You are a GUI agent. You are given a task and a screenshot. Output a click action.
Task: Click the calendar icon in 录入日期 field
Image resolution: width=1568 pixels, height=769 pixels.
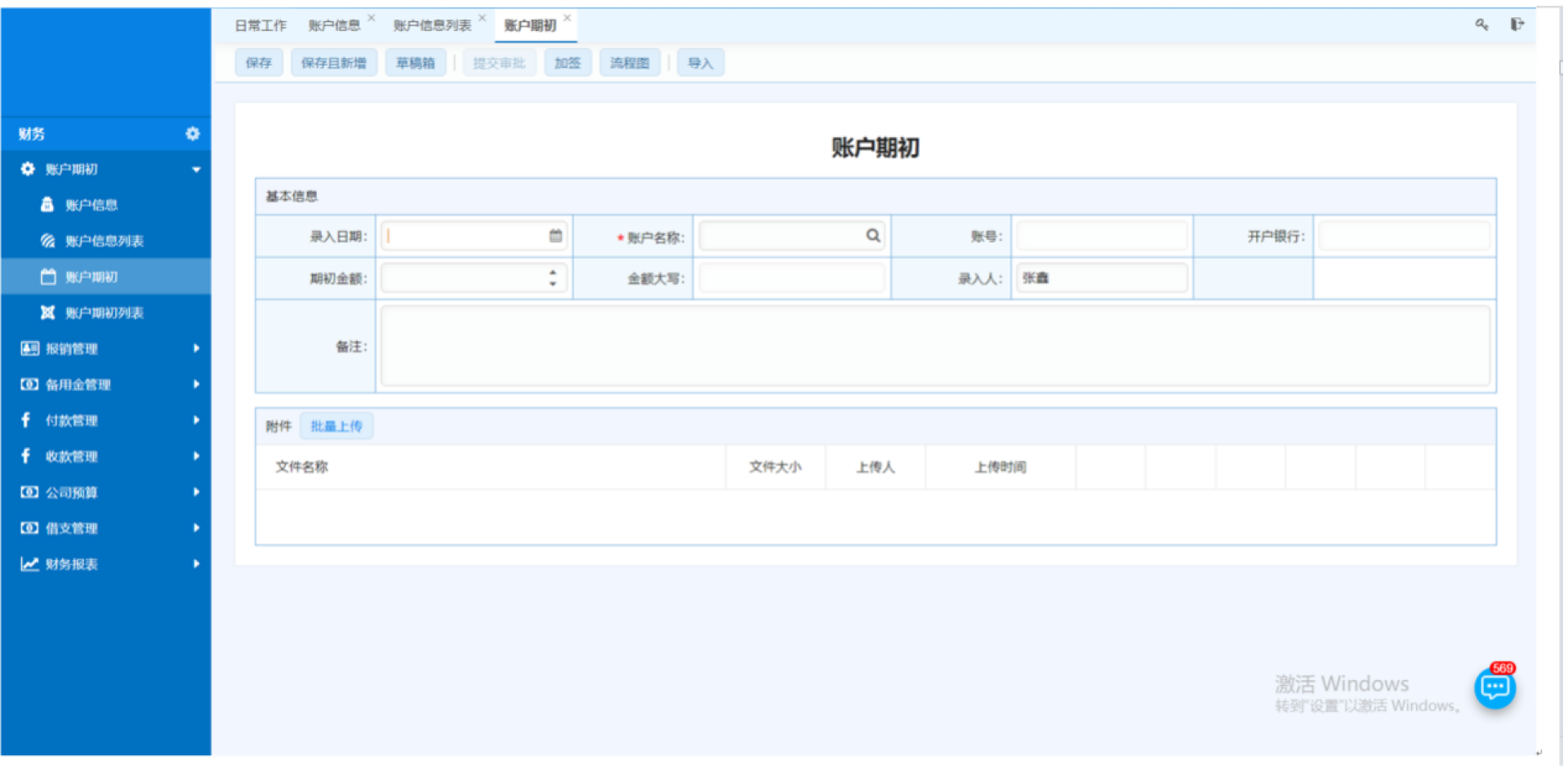pyautogui.click(x=555, y=236)
